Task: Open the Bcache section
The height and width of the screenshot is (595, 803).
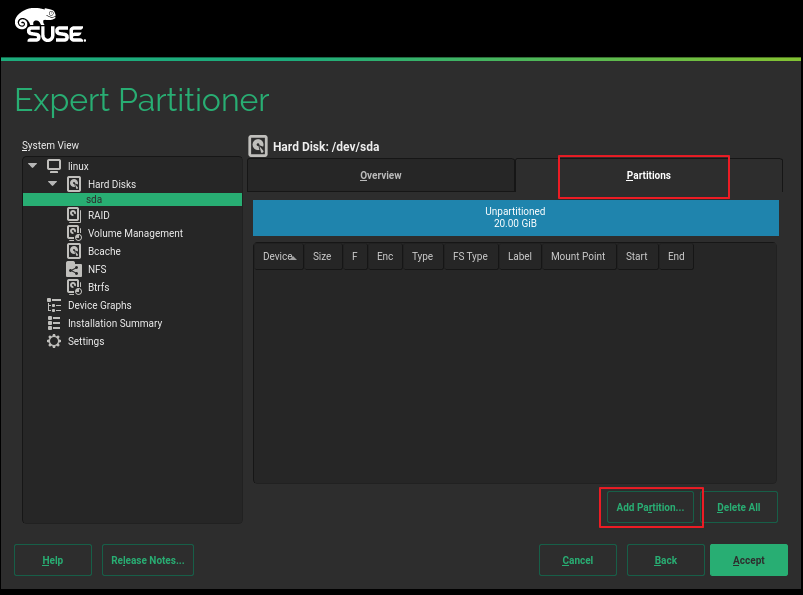Action: pos(104,251)
